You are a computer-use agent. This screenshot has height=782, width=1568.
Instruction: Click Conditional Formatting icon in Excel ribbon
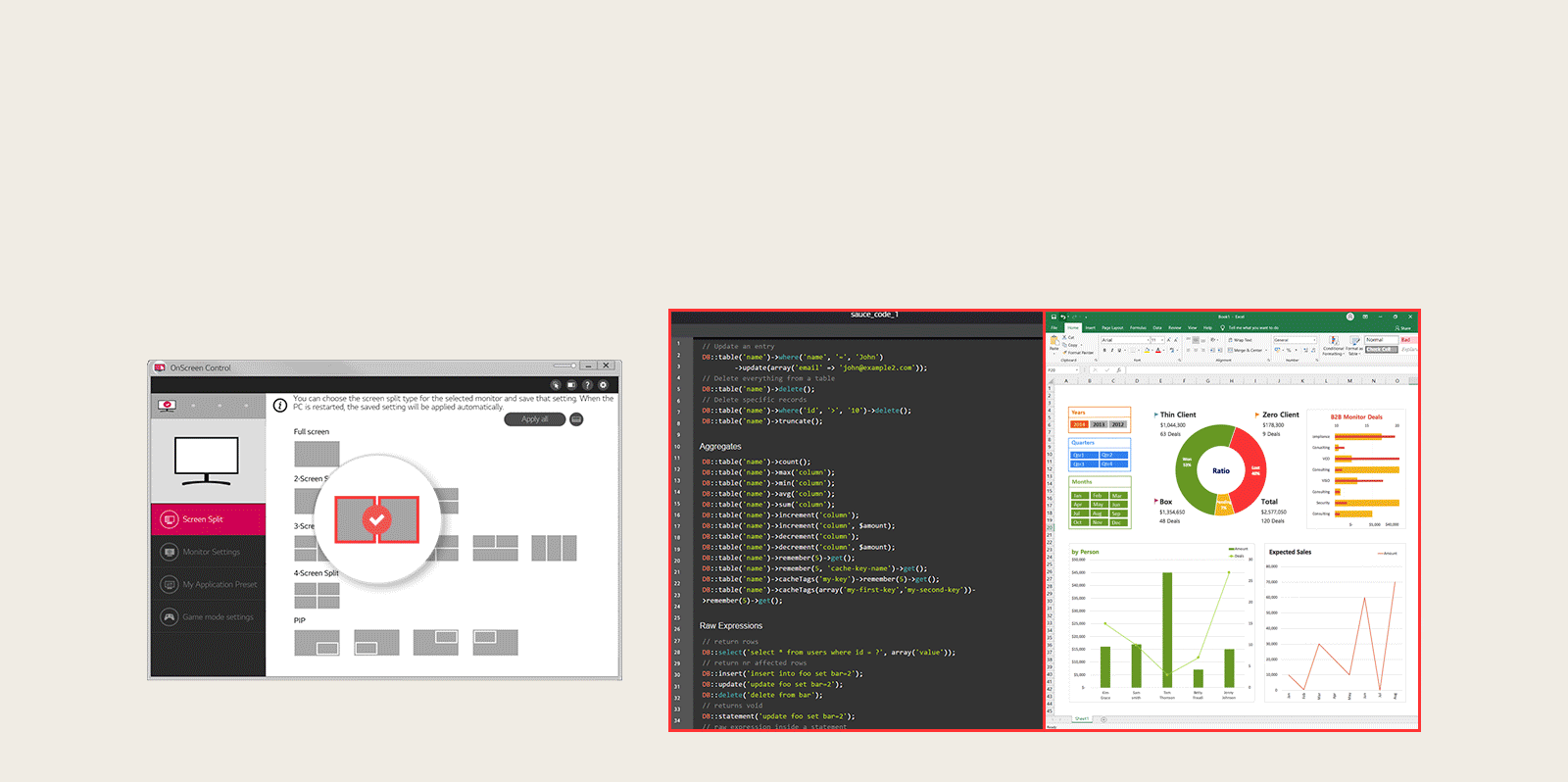tap(1333, 342)
